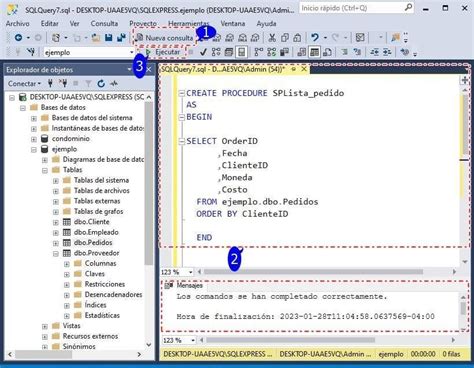
Task: Close the Explorador de objetos panel
Action: point(149,69)
